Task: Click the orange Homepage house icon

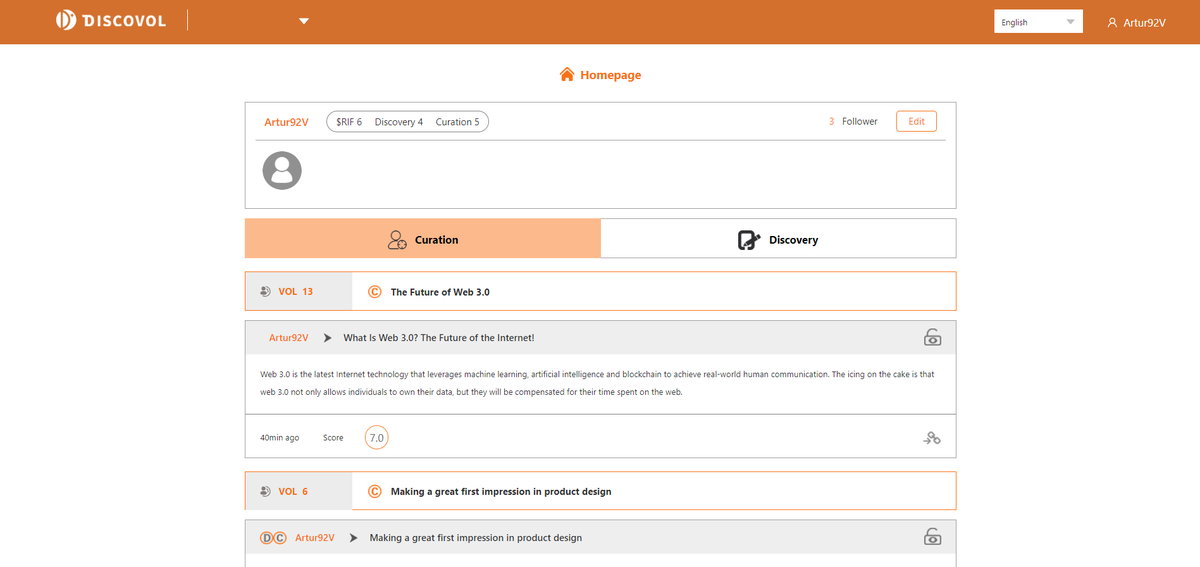Action: coord(567,75)
